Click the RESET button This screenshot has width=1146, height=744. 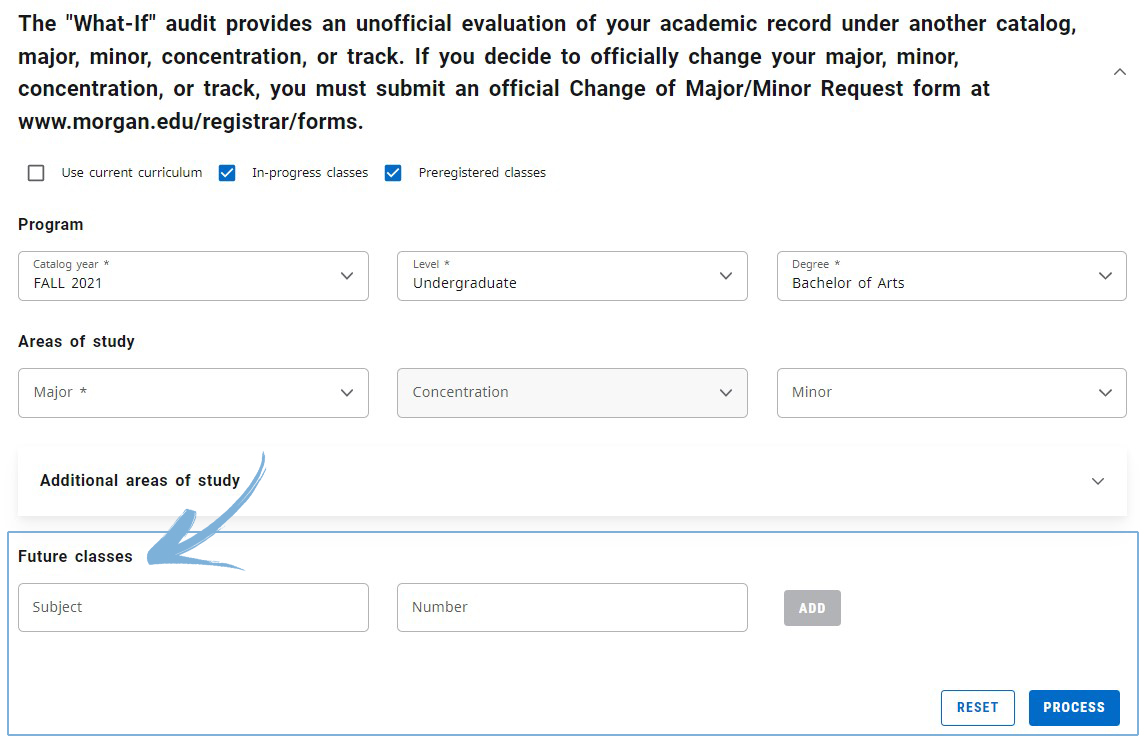coord(977,707)
